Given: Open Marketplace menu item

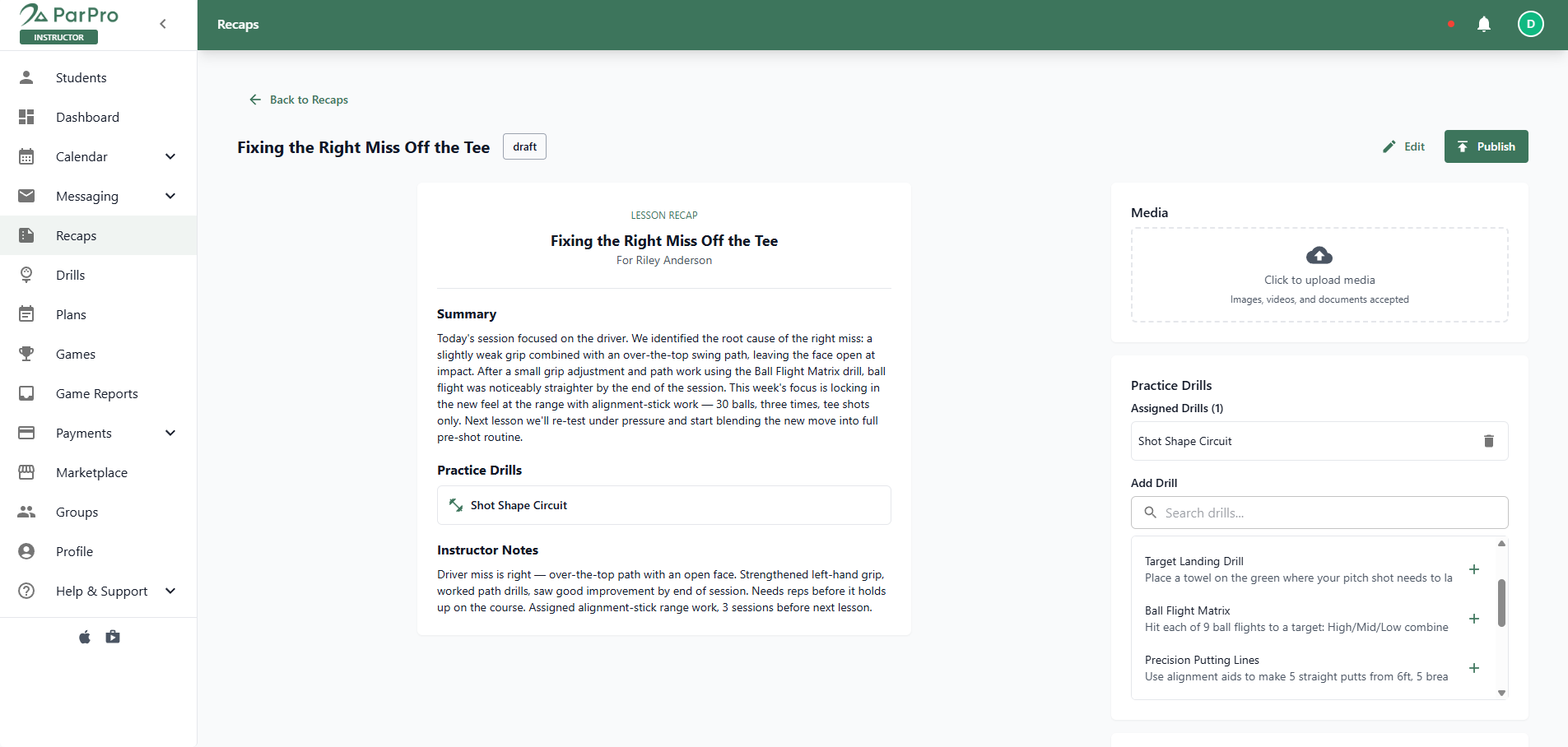Looking at the screenshot, I should (x=98, y=472).
